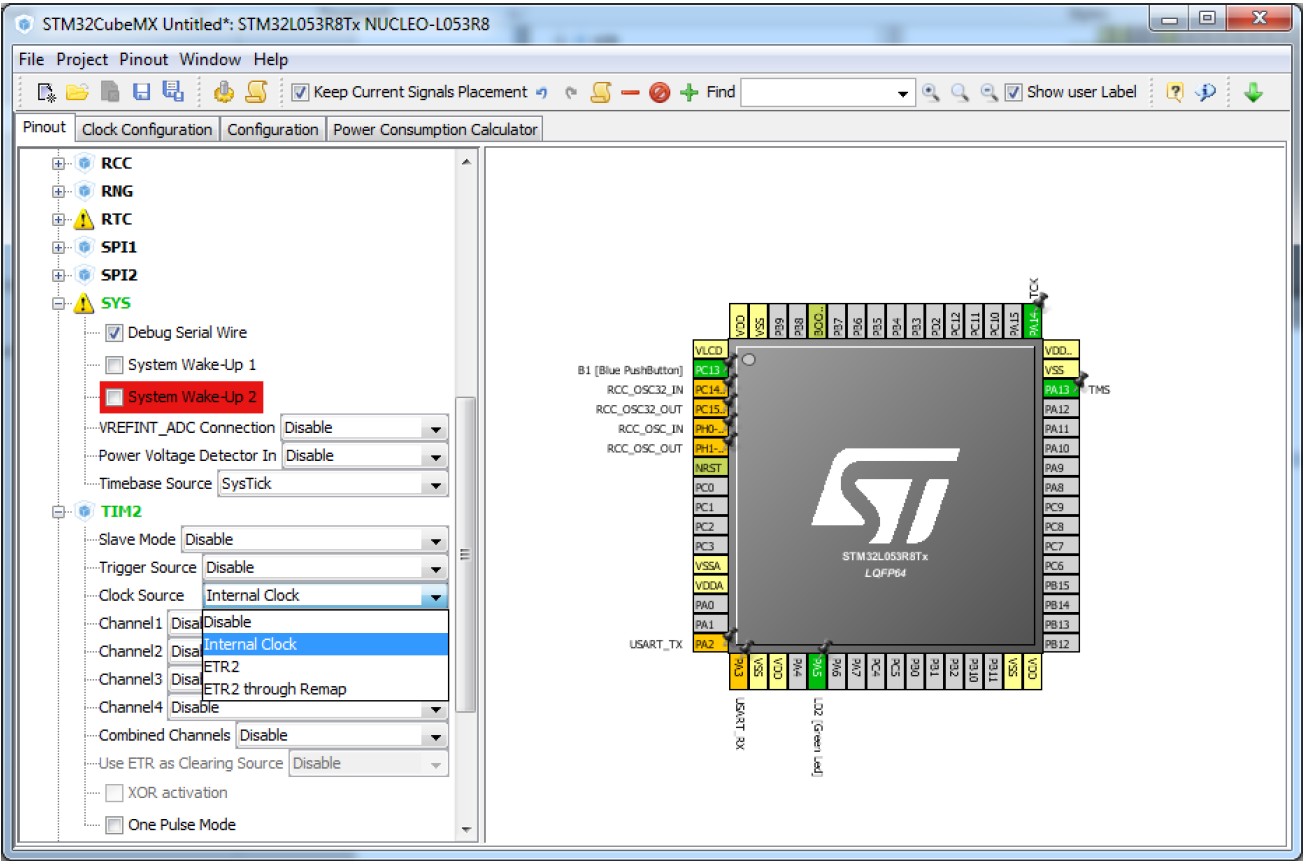Choose ETR2 through Remap option

click(x=325, y=689)
